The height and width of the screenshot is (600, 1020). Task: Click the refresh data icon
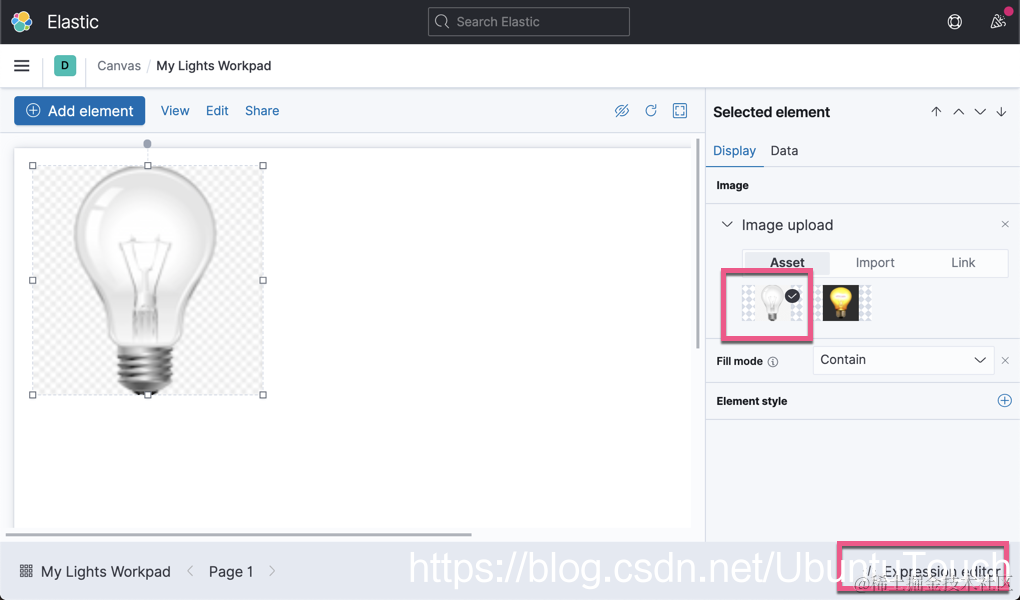pyautogui.click(x=651, y=111)
